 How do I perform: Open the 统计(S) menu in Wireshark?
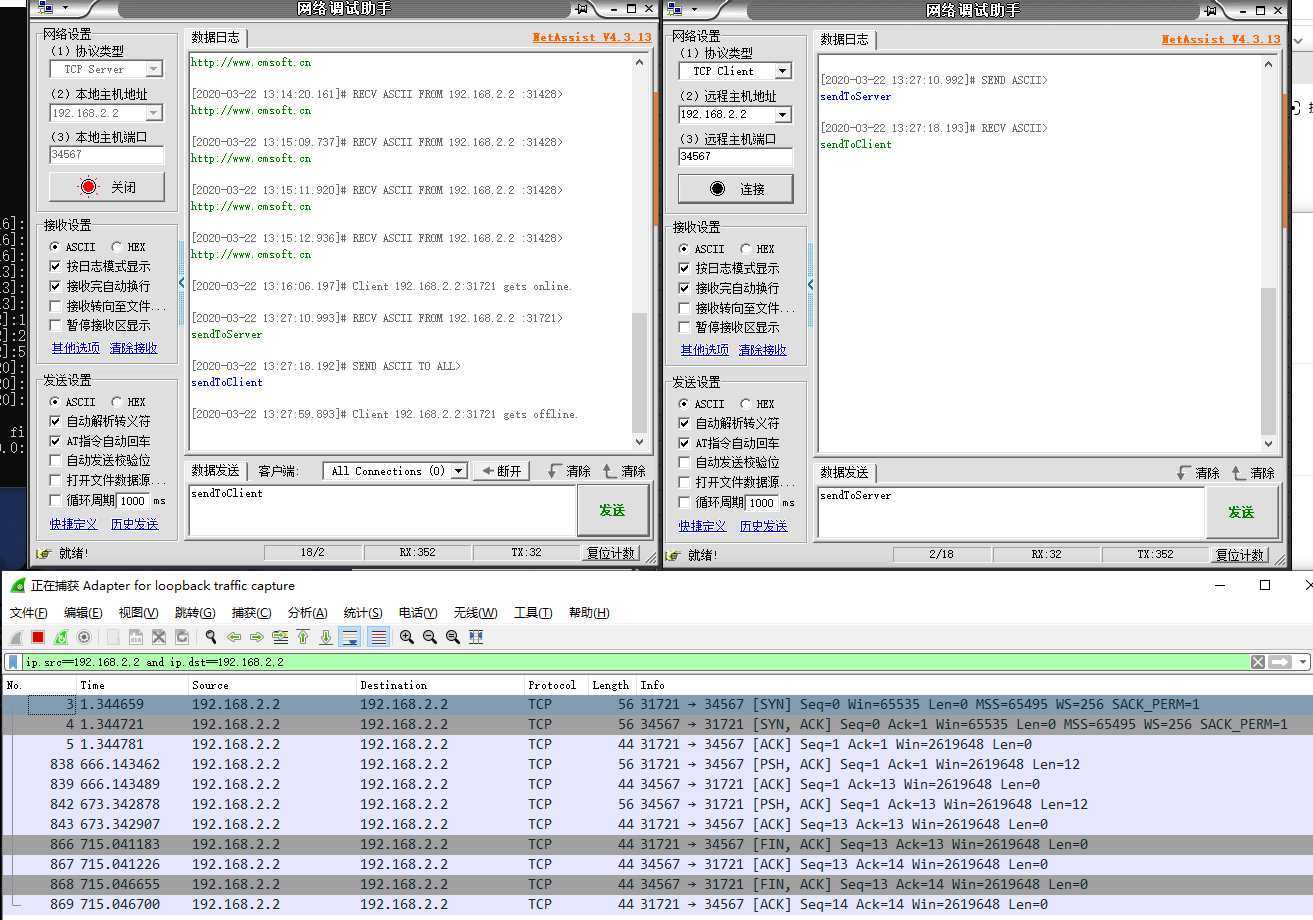[363, 613]
